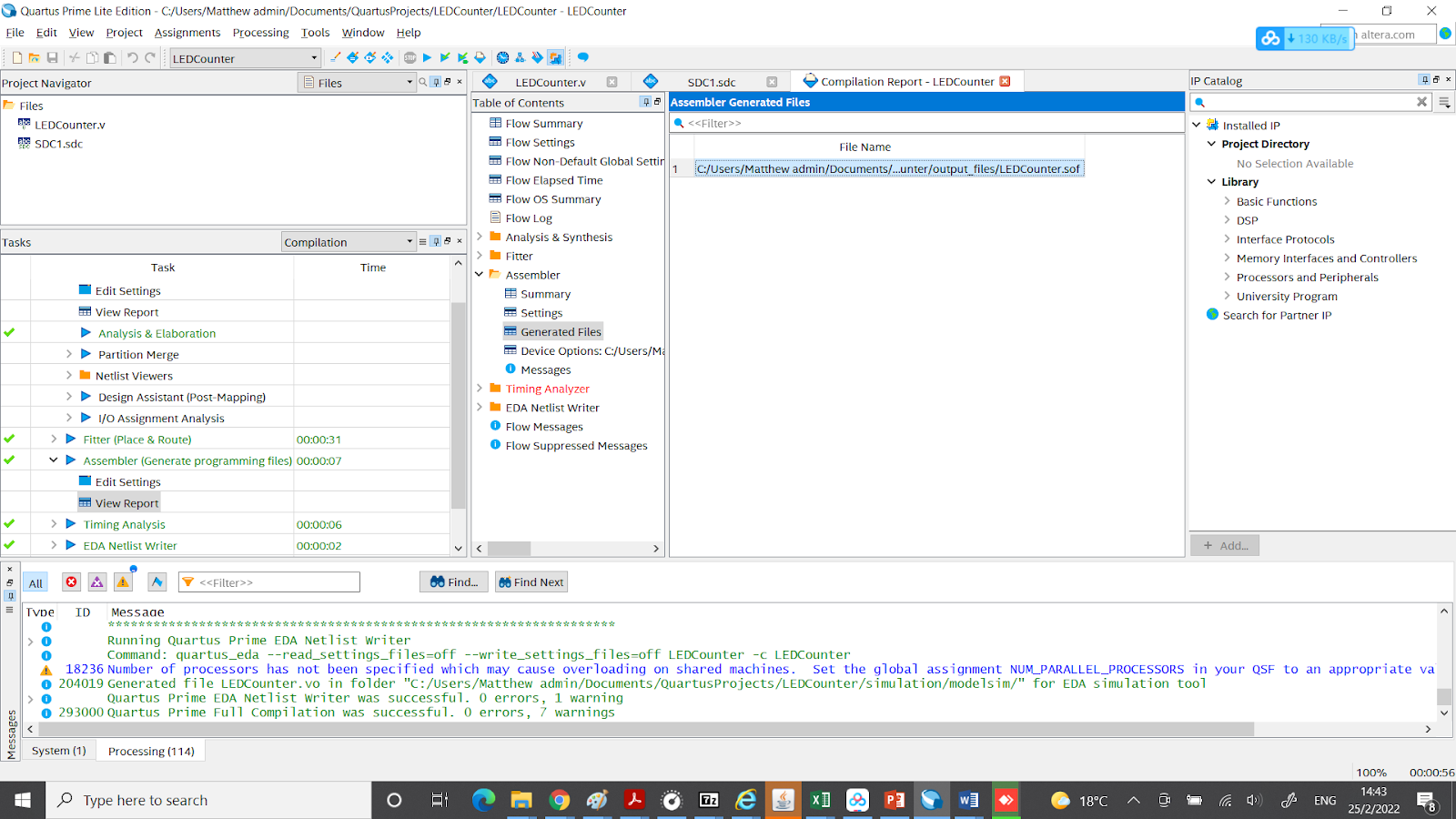Pin the IP Catalog panel
Image resolution: width=1456 pixels, height=819 pixels.
[1424, 79]
